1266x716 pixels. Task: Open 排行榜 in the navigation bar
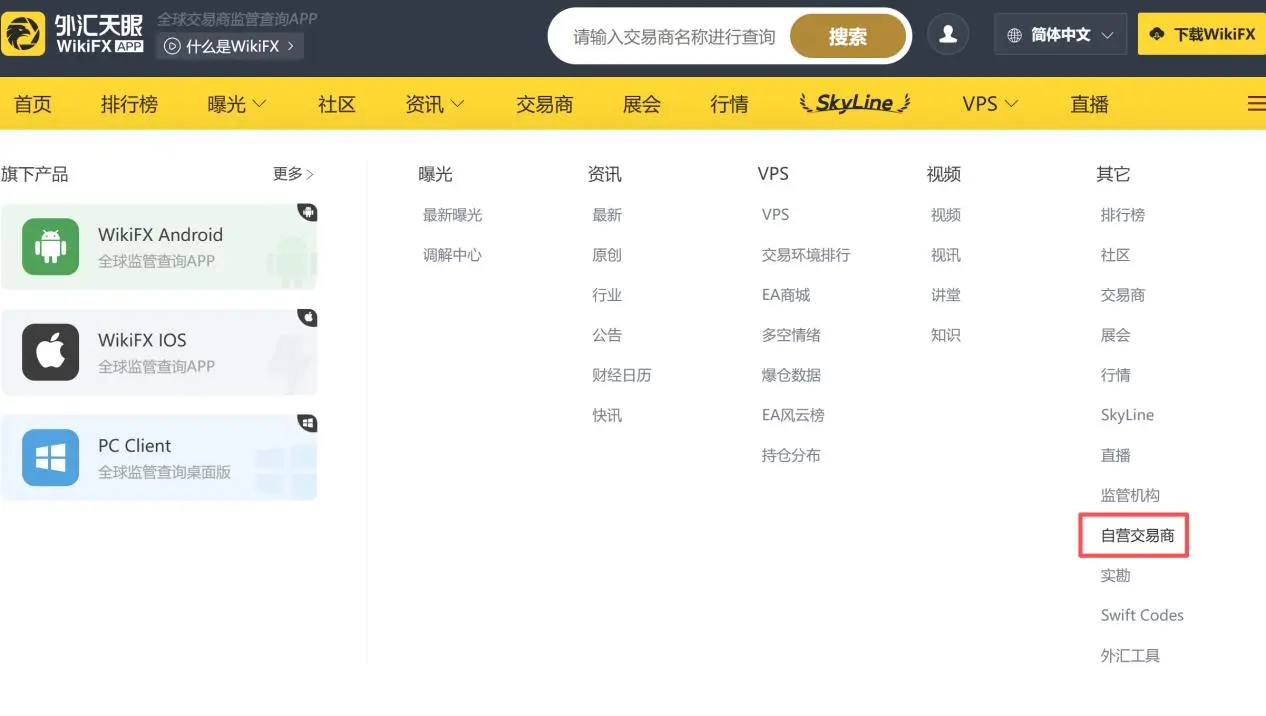point(129,104)
